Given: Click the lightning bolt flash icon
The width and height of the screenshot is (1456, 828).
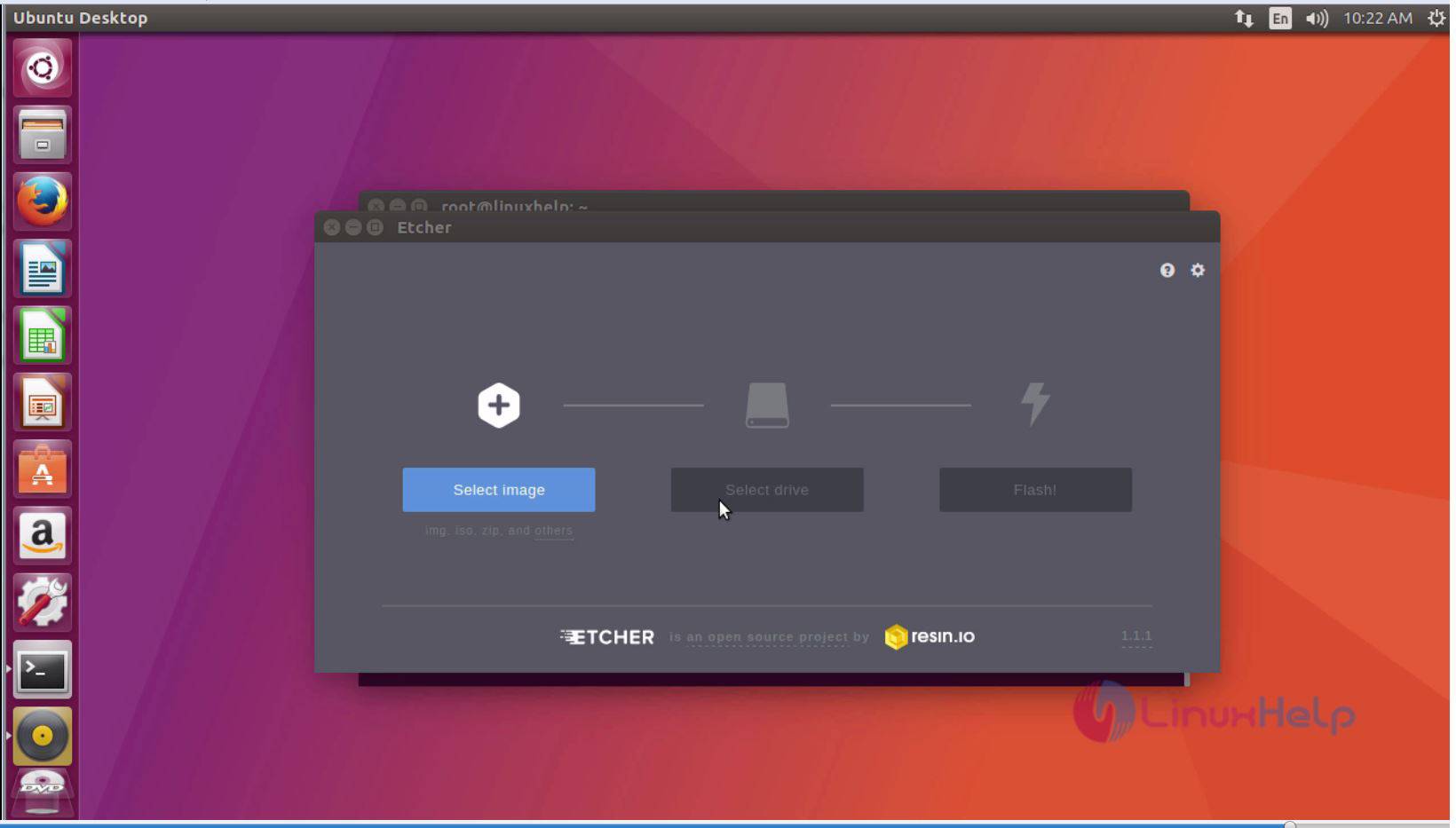Looking at the screenshot, I should pos(1035,405).
